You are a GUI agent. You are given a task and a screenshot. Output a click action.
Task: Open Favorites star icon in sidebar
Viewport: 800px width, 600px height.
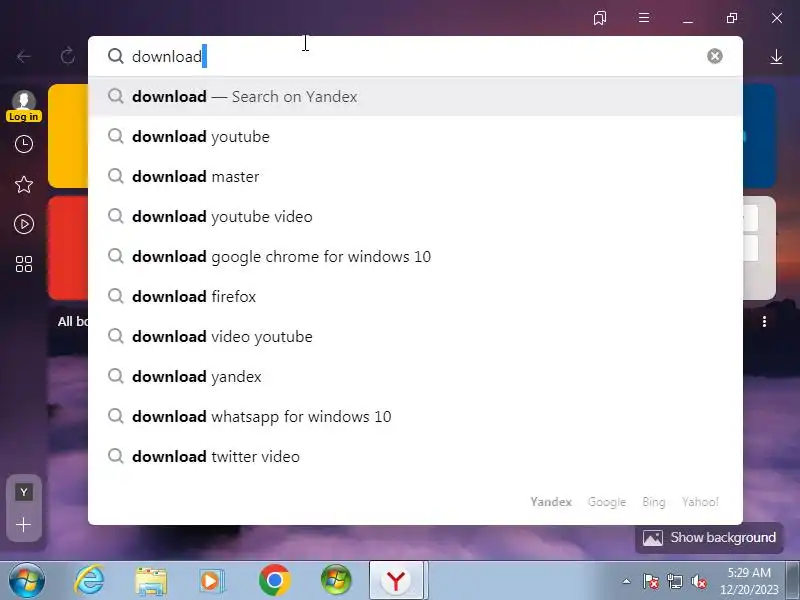(x=23, y=184)
